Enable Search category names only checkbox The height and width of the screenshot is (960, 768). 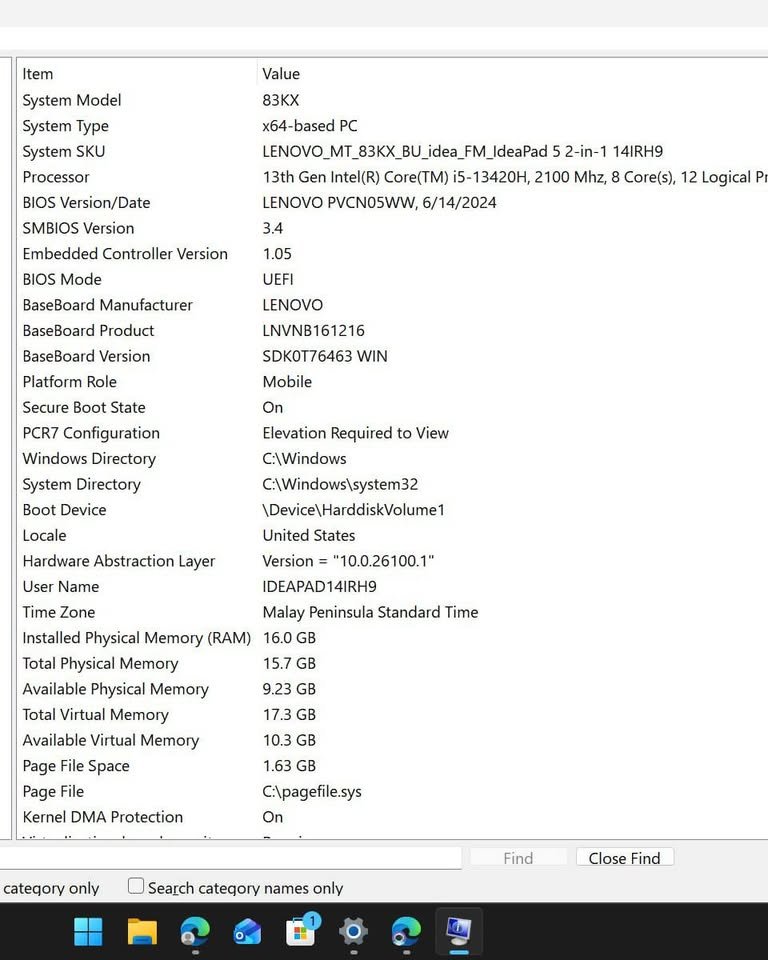(136, 886)
